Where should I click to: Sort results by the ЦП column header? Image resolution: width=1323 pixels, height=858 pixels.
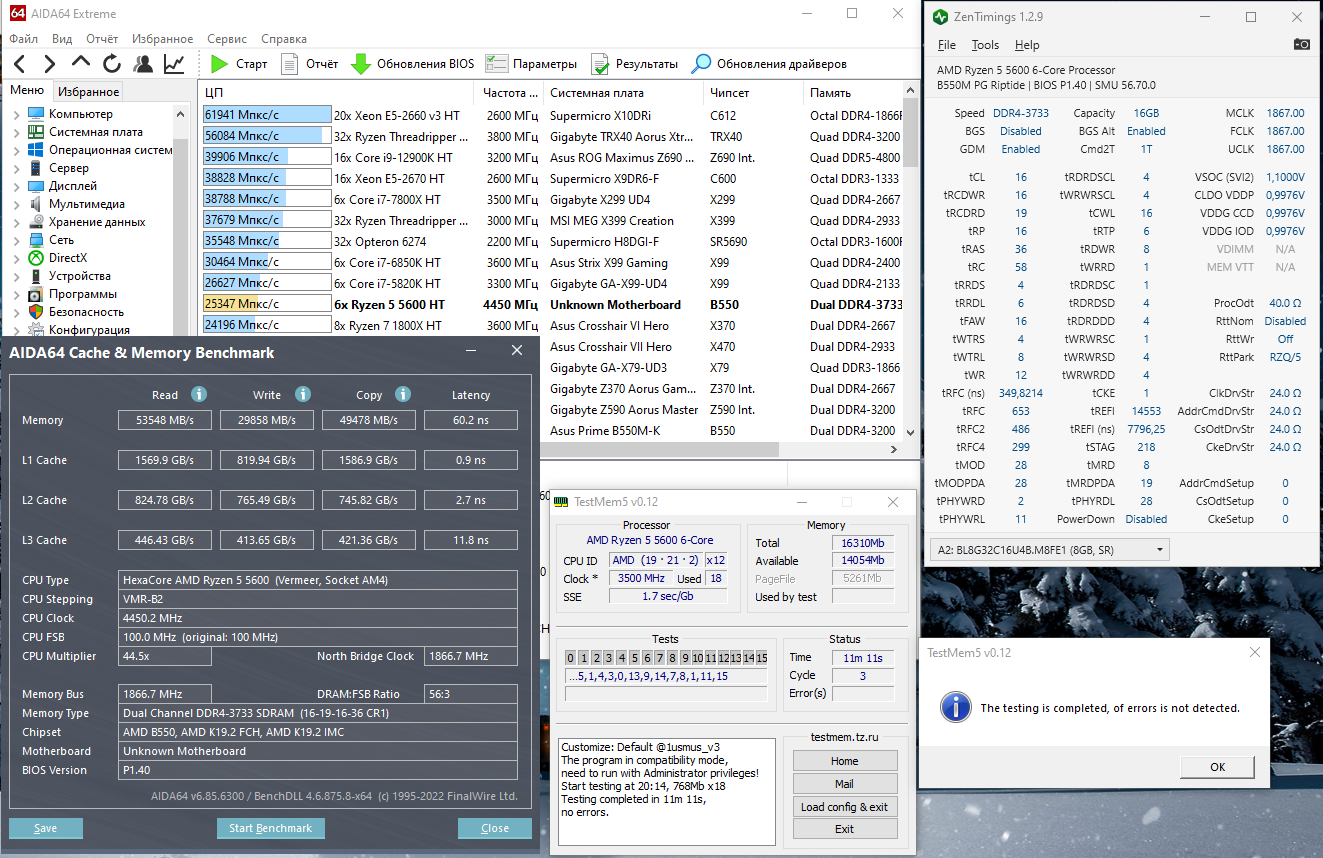[x=338, y=92]
